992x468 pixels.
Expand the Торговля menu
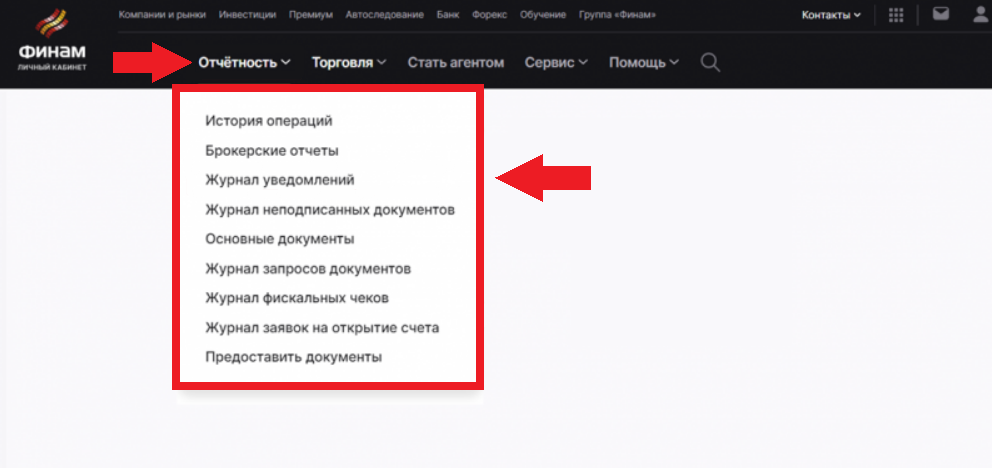348,62
